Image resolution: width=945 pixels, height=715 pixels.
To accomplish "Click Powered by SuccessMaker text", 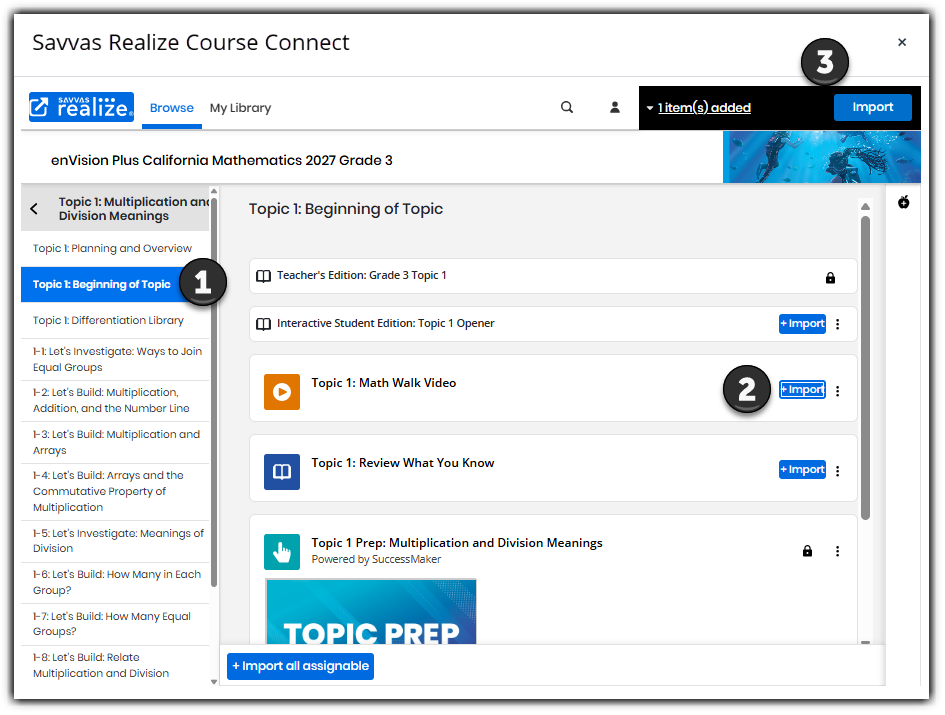I will pos(376,559).
